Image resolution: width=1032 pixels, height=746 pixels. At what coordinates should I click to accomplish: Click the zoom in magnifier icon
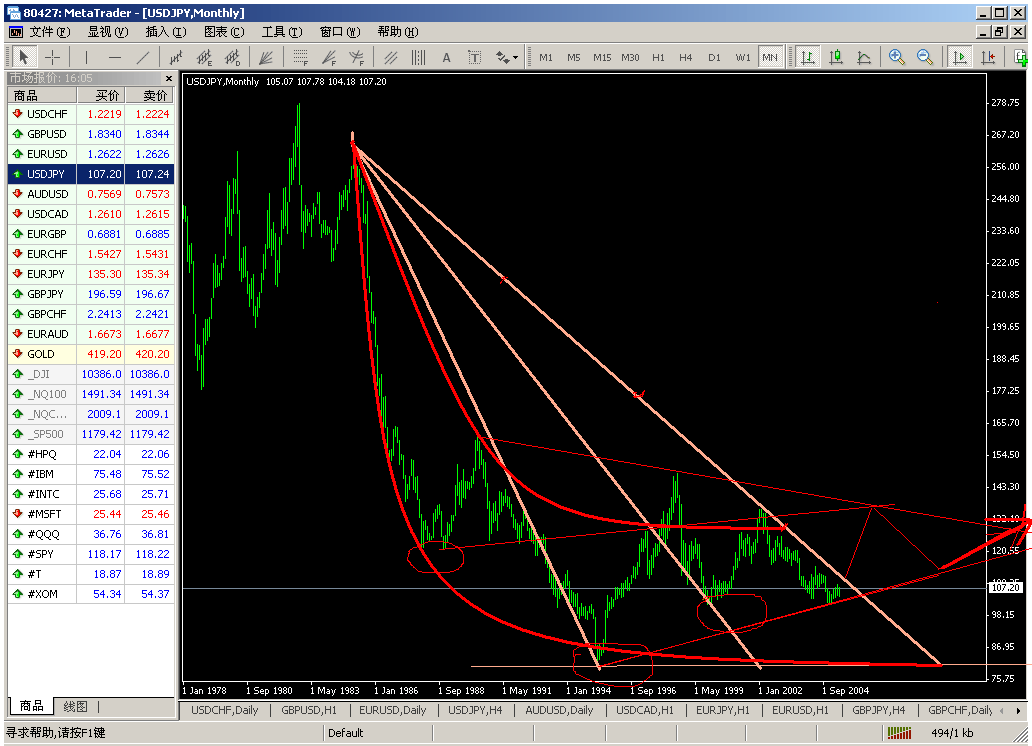pyautogui.click(x=897, y=57)
